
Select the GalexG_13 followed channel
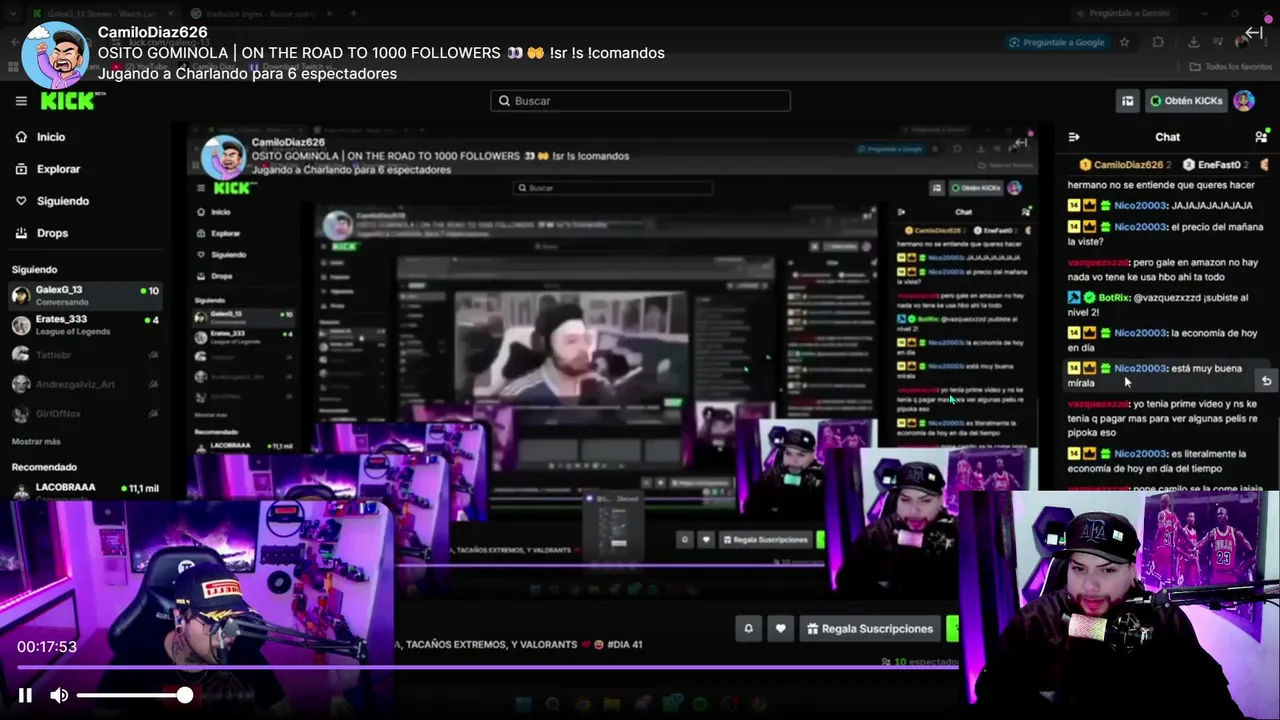[x=85, y=296]
